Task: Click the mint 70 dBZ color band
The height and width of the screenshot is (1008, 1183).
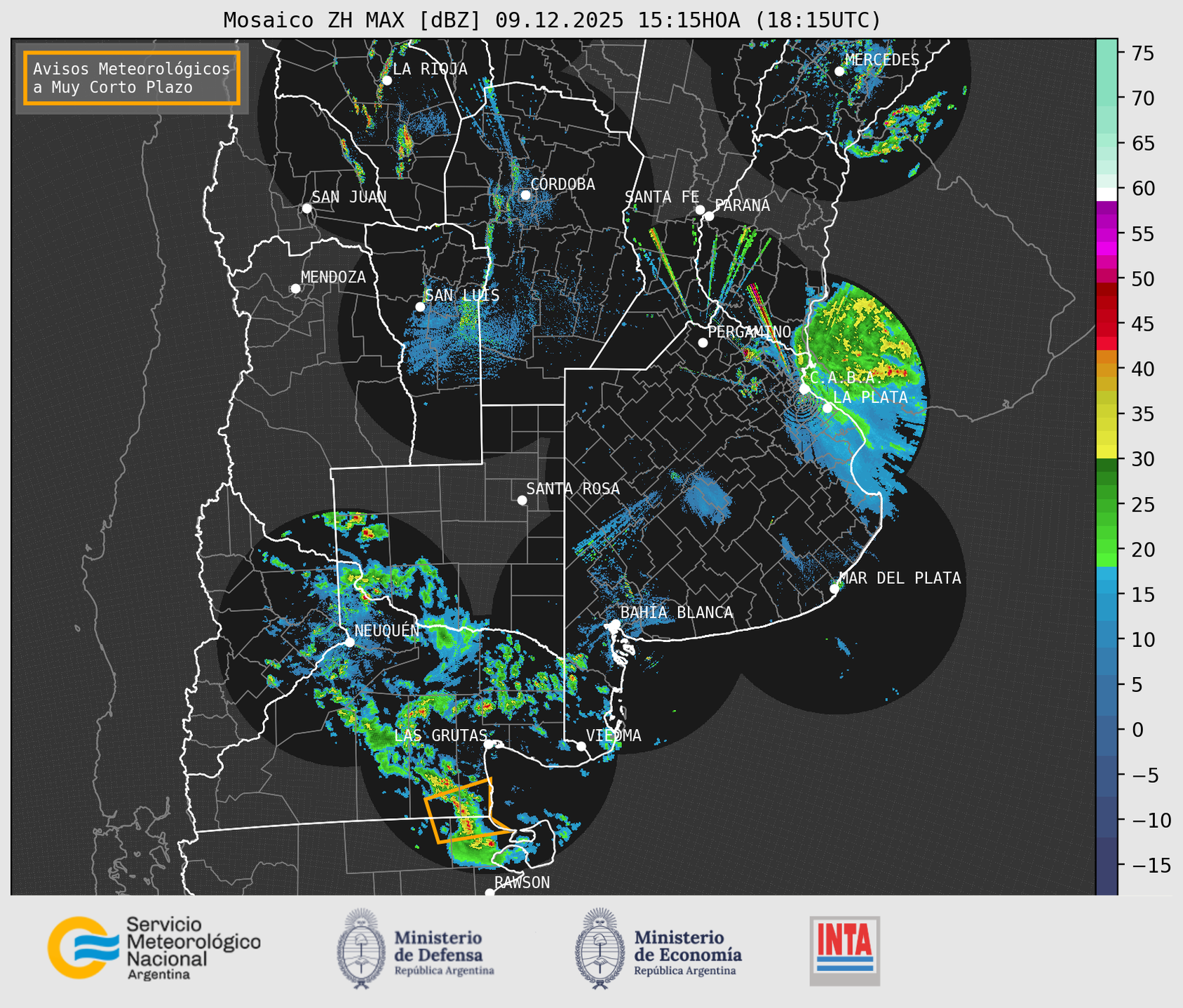Action: 1107,99
